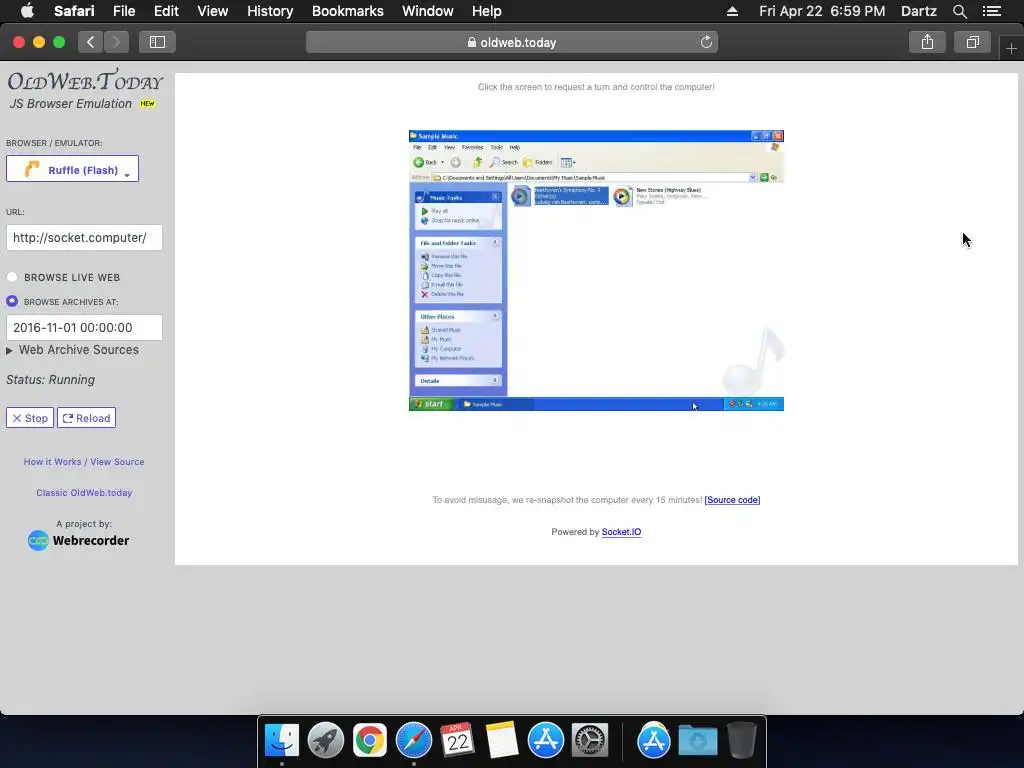Open the Ruffle (Flash) browser dropdown
This screenshot has height=768, width=1024.
[x=72, y=169]
